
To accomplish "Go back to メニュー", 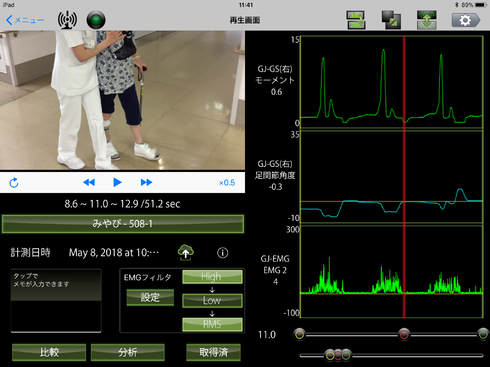I will [25, 20].
